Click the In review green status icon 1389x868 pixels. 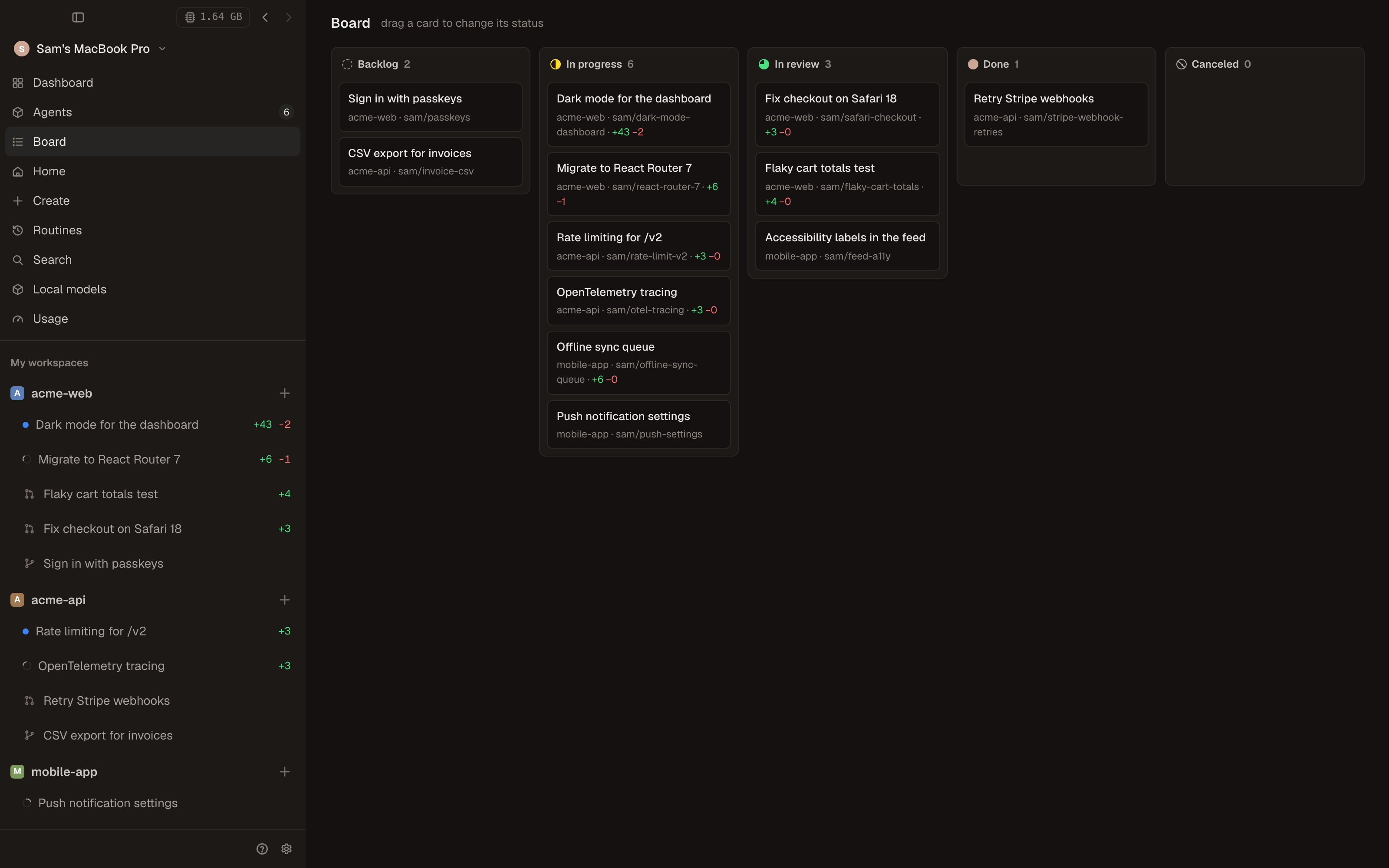coord(764,64)
